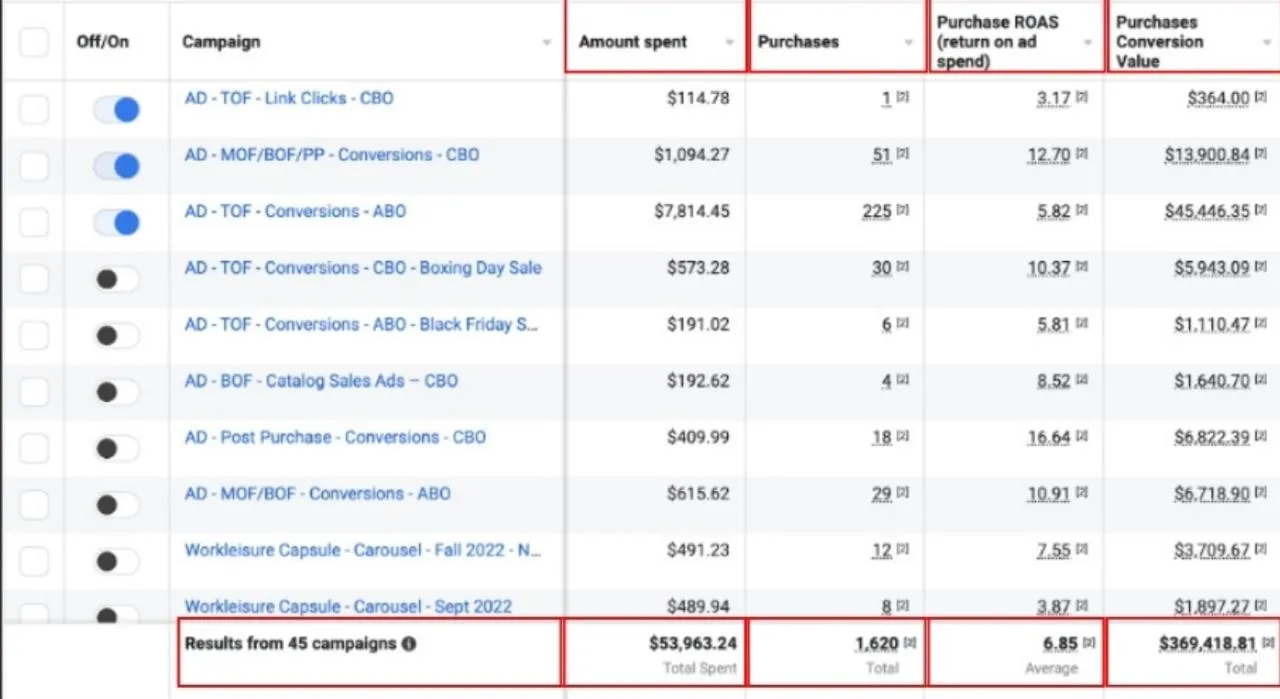Open AD - Post Purchase - Conversions - CBO campaign
1280x699 pixels.
335,437
